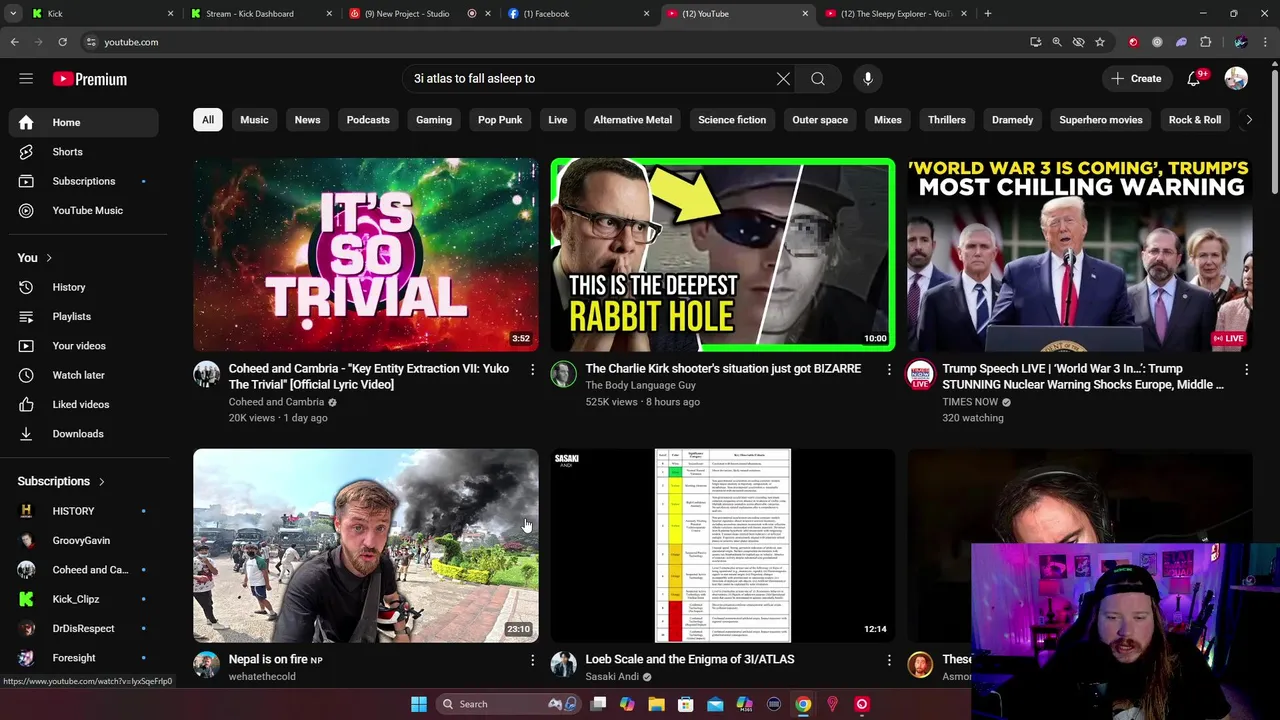Open the account avatar menu

pyautogui.click(x=1236, y=79)
